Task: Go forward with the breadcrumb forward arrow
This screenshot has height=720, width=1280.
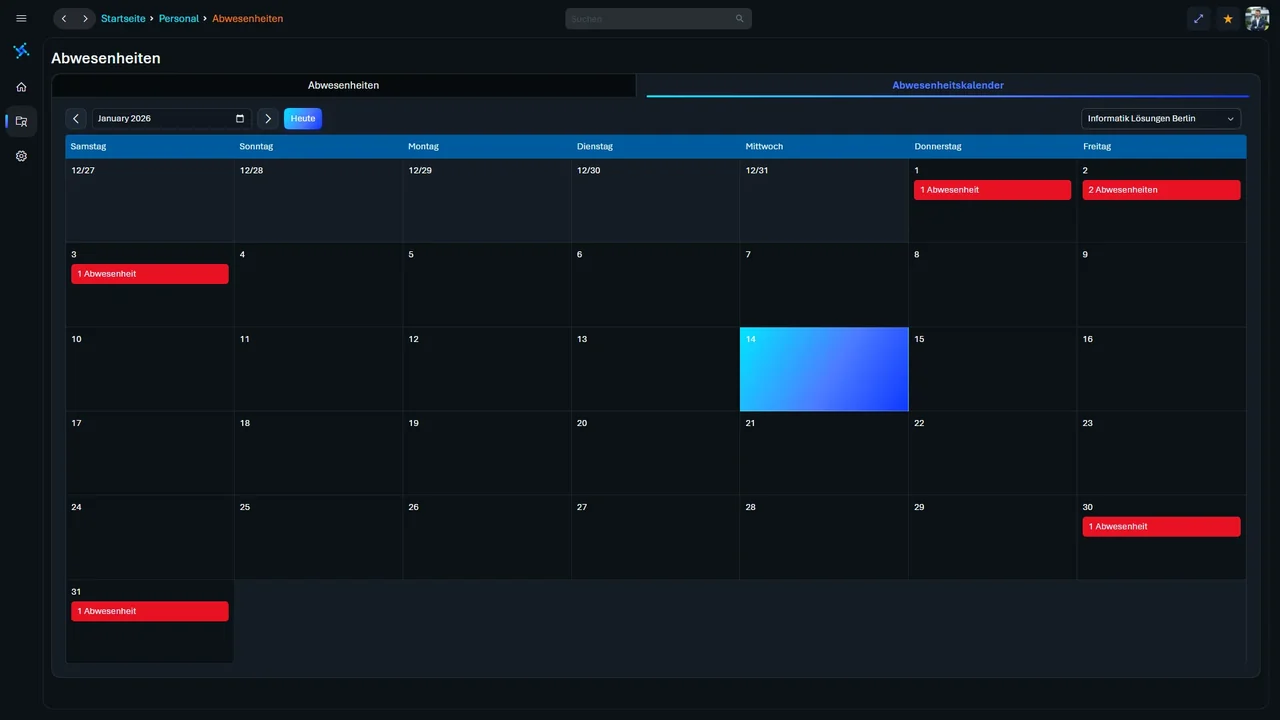Action: coord(85,19)
